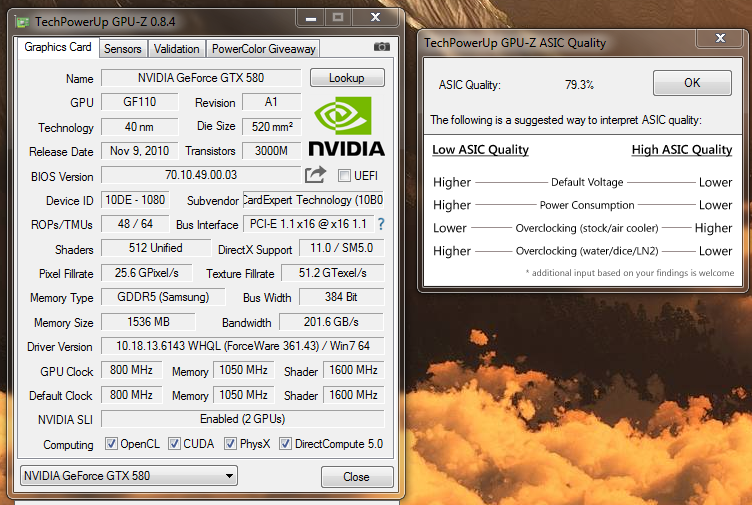Click the ROPs/TMUs field 48 / 64

coord(135,223)
